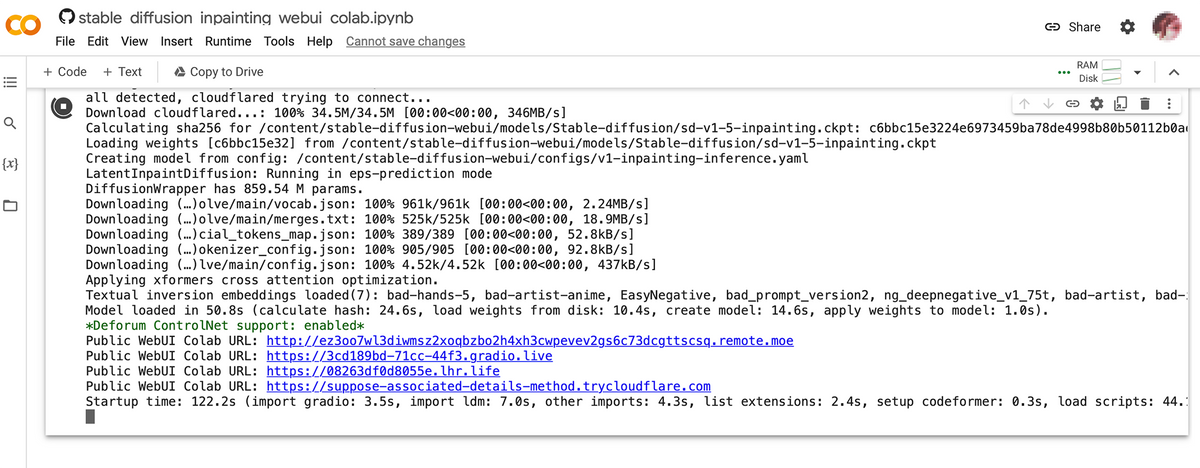The width and height of the screenshot is (1200, 468).
Task: Open notebook settings gear in header
Action: coord(1127,27)
